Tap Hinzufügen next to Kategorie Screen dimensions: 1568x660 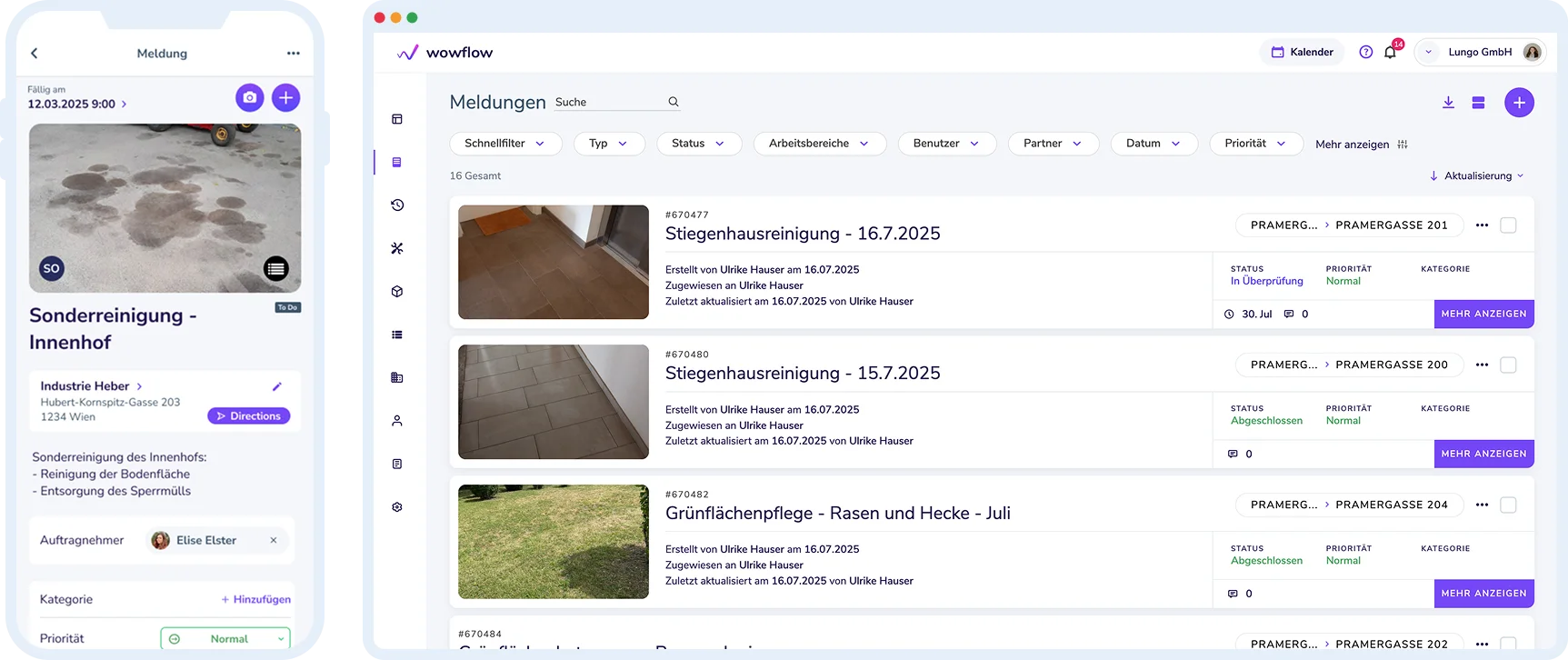click(256, 599)
